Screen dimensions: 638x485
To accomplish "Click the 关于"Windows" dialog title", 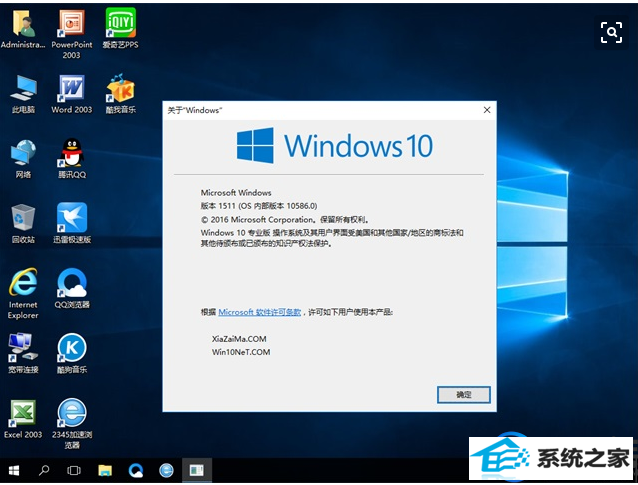I will [x=194, y=110].
